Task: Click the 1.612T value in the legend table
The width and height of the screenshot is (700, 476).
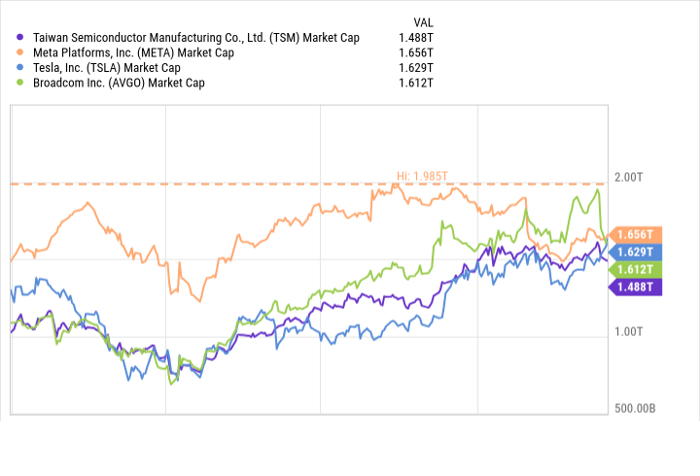Action: [x=416, y=82]
